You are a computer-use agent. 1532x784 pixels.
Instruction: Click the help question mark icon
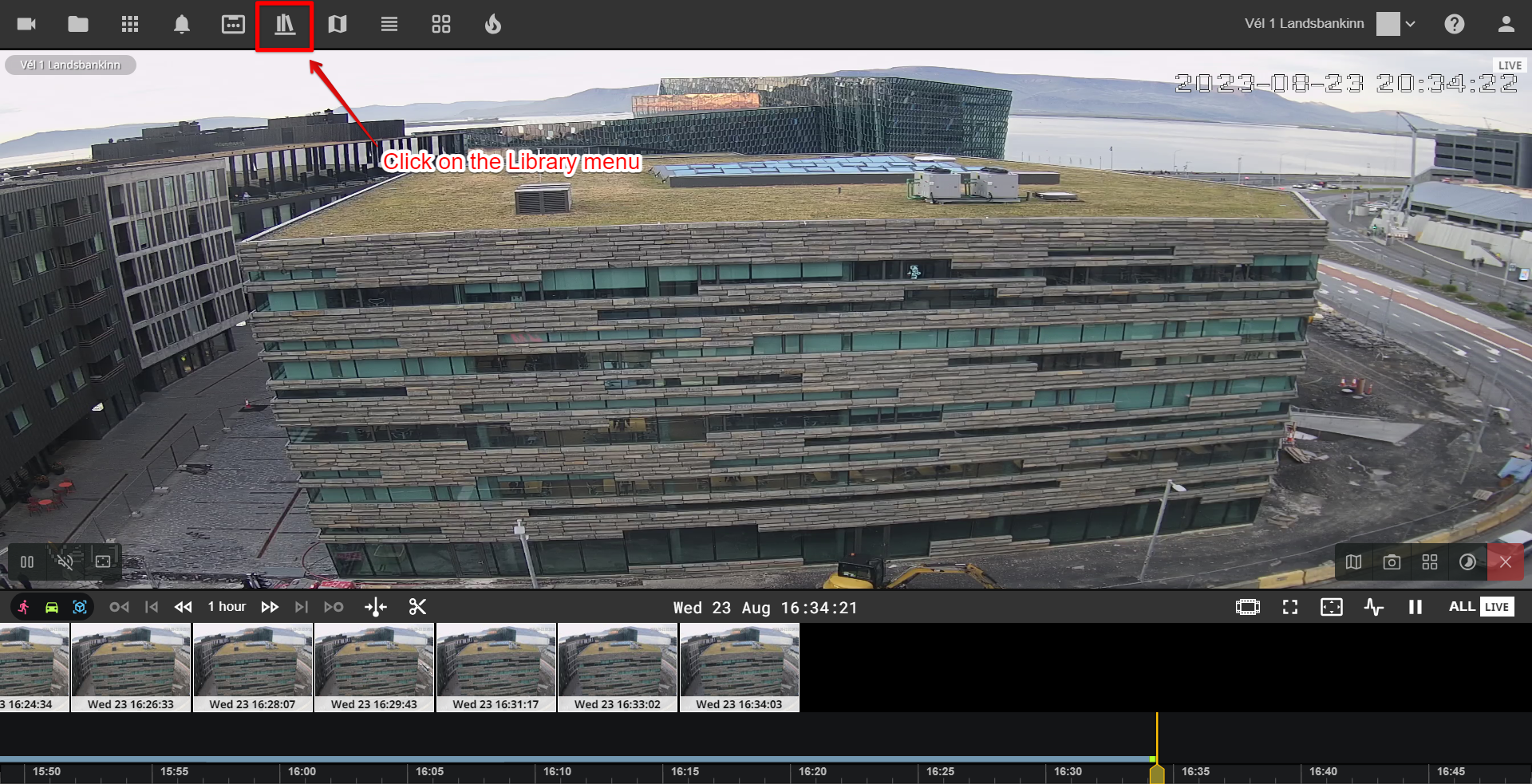[x=1454, y=24]
